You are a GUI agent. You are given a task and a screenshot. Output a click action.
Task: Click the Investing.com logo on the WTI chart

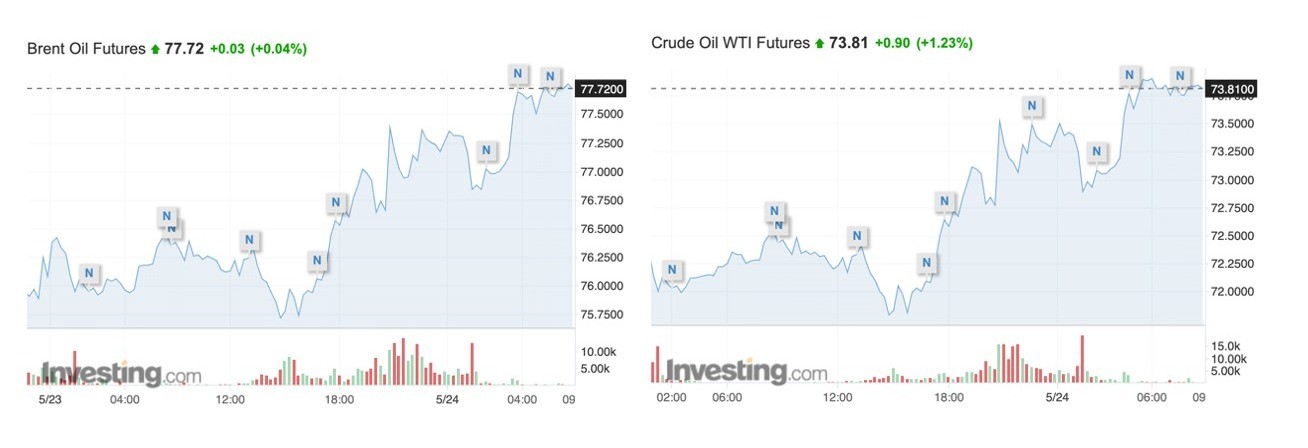click(x=746, y=372)
